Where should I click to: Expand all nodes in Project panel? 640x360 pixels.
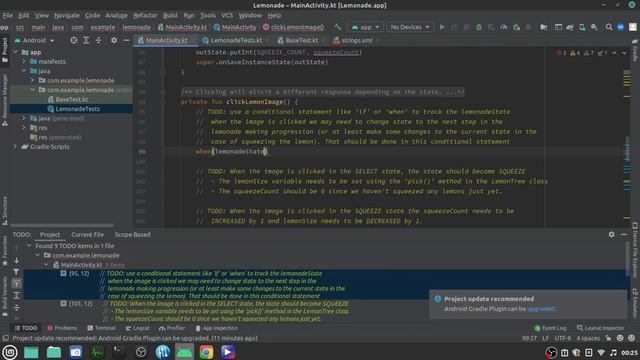pos(86,40)
